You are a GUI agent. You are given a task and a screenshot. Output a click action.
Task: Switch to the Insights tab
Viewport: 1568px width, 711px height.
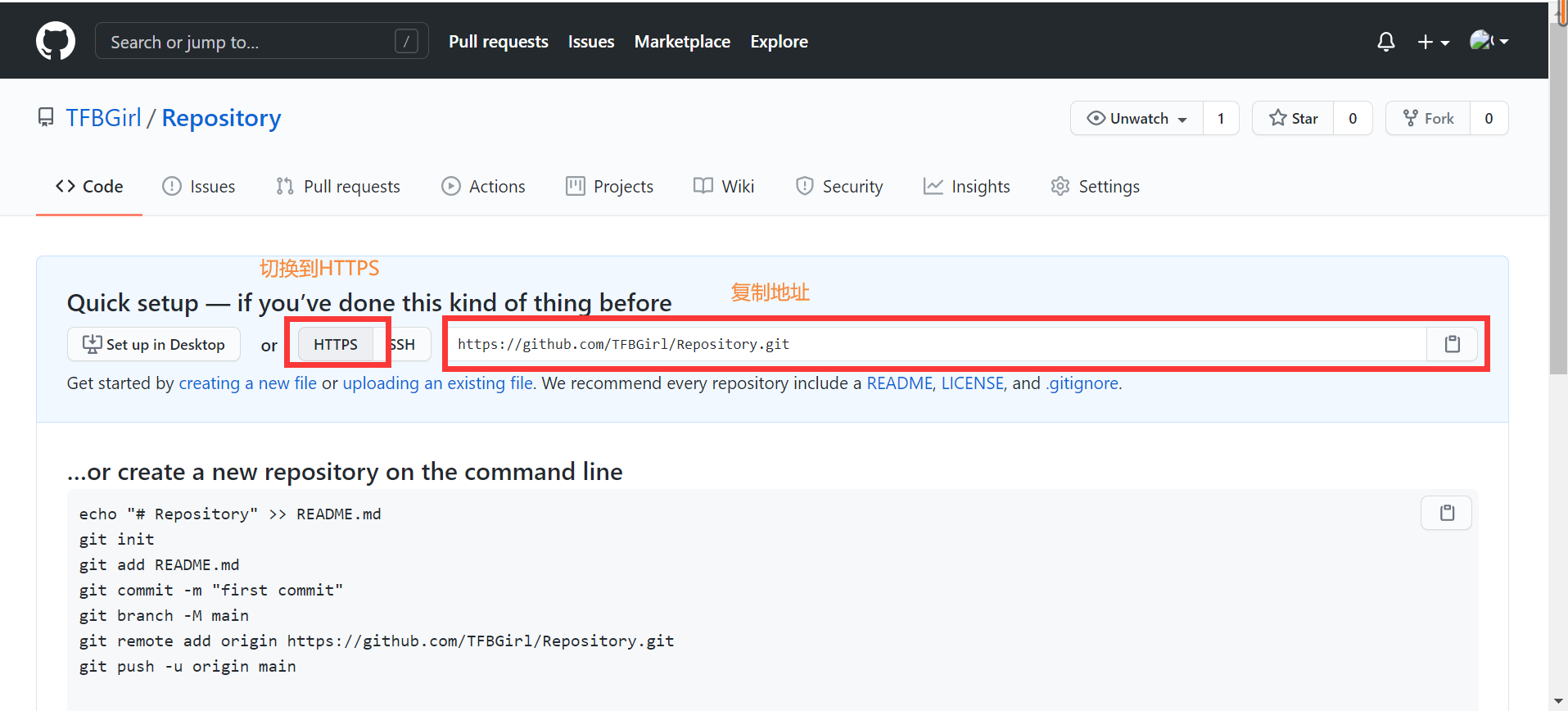click(x=966, y=187)
